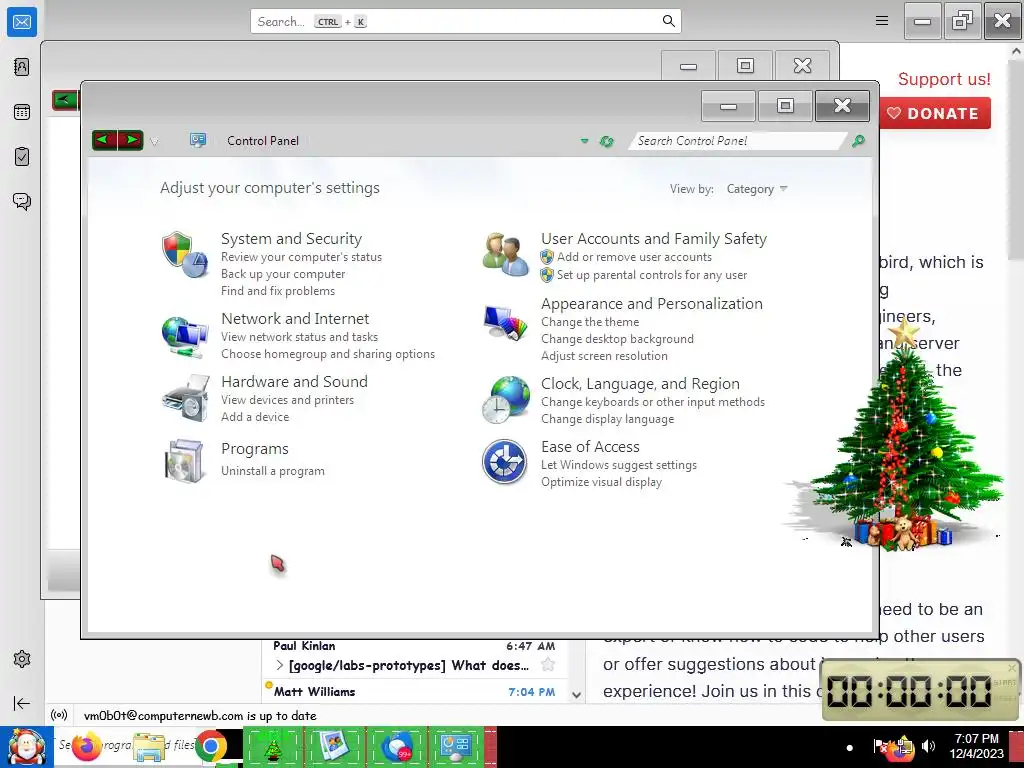Viewport: 1024px width, 768px height.
Task: Click Change display language link
Action: (607, 419)
